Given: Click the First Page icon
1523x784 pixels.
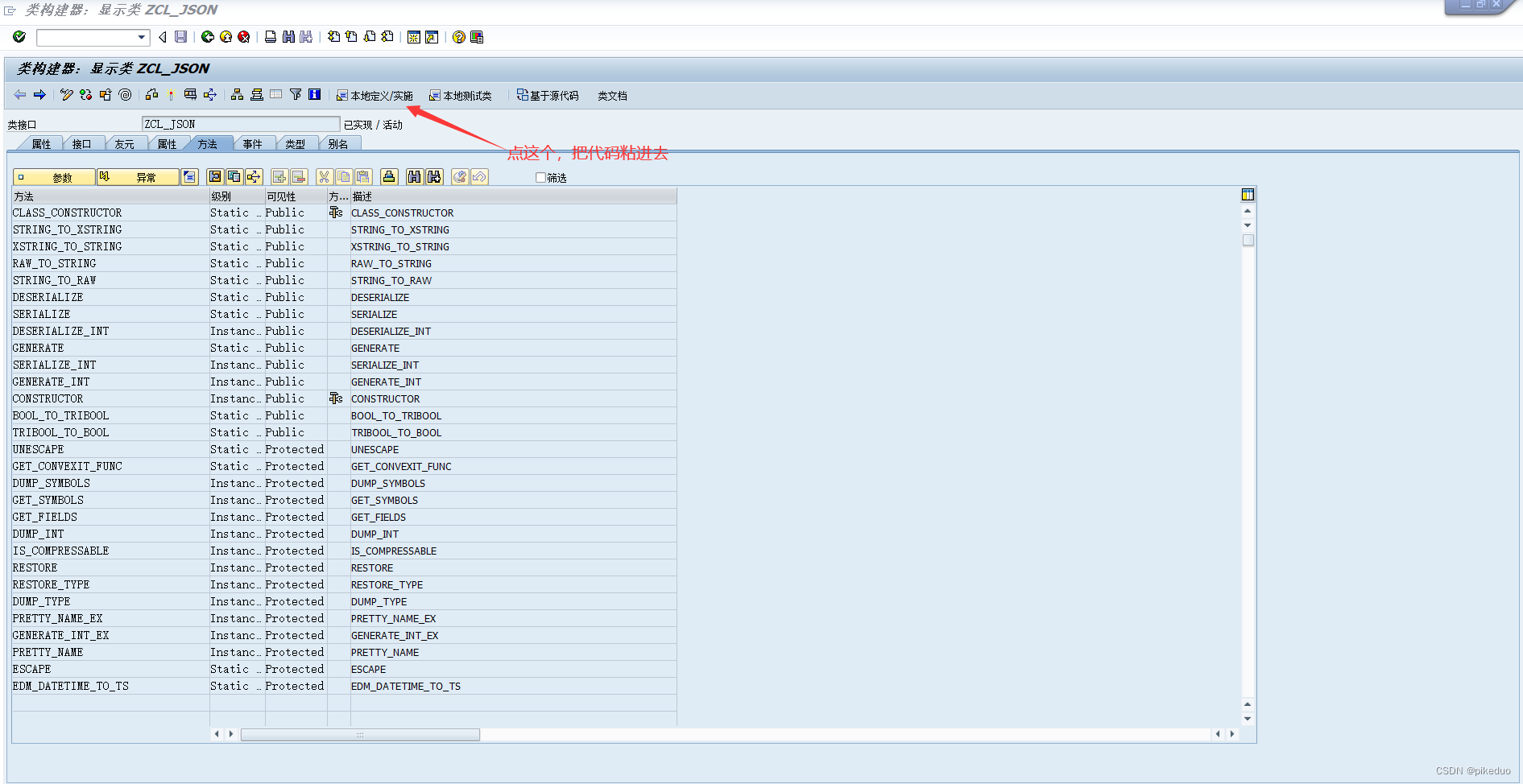Looking at the screenshot, I should tap(333, 37).
